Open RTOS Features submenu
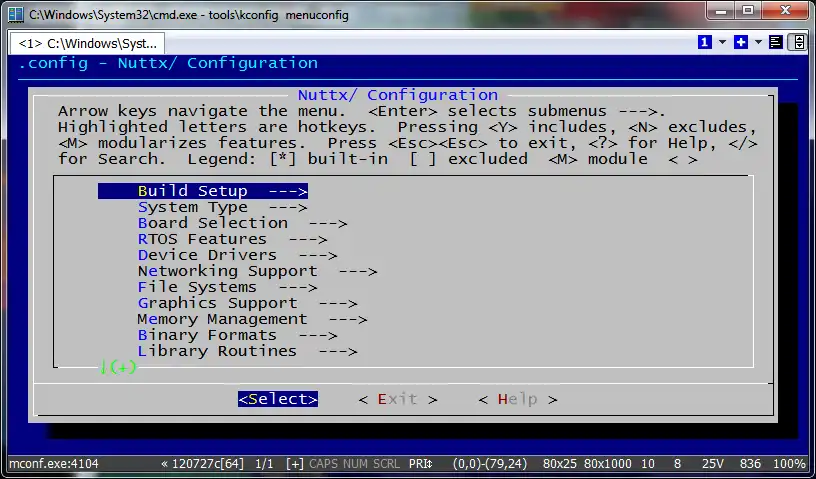Image resolution: width=816 pixels, height=479 pixels. click(233, 240)
